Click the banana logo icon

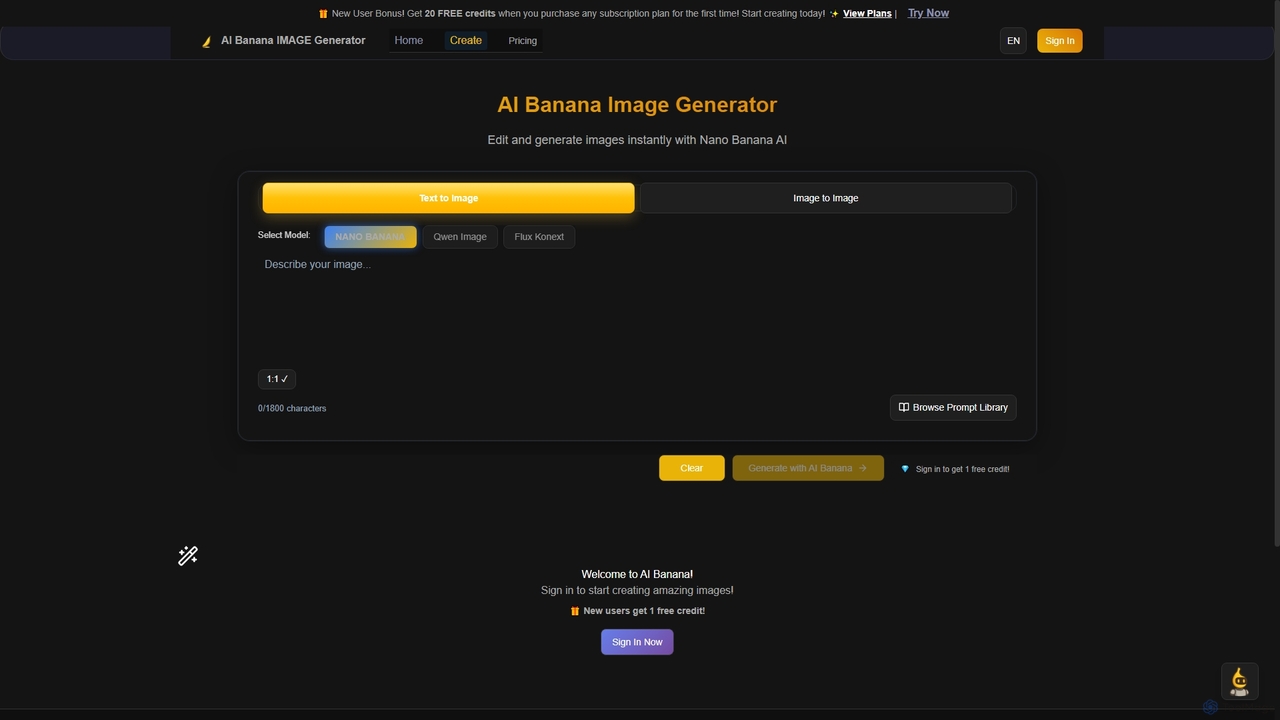coord(207,41)
